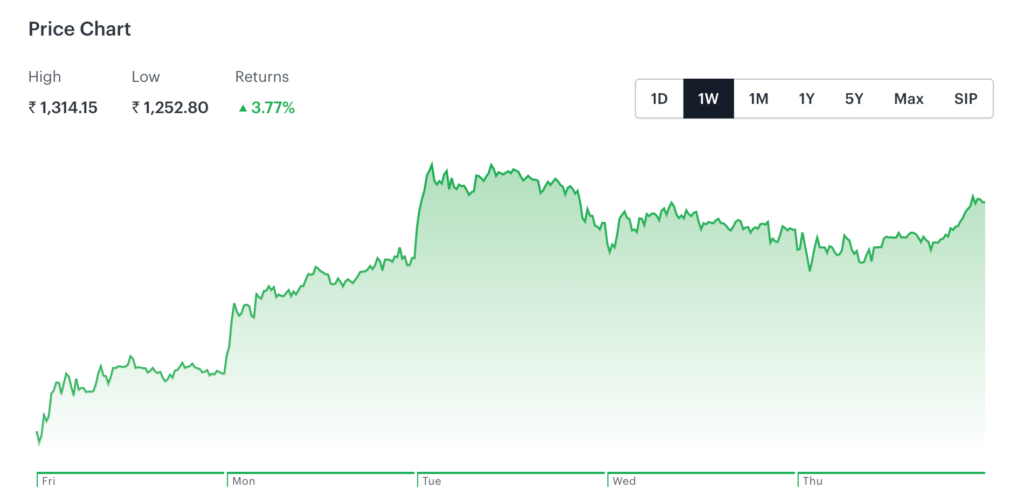
Task: Show the 1Y price history
Action: pos(806,99)
